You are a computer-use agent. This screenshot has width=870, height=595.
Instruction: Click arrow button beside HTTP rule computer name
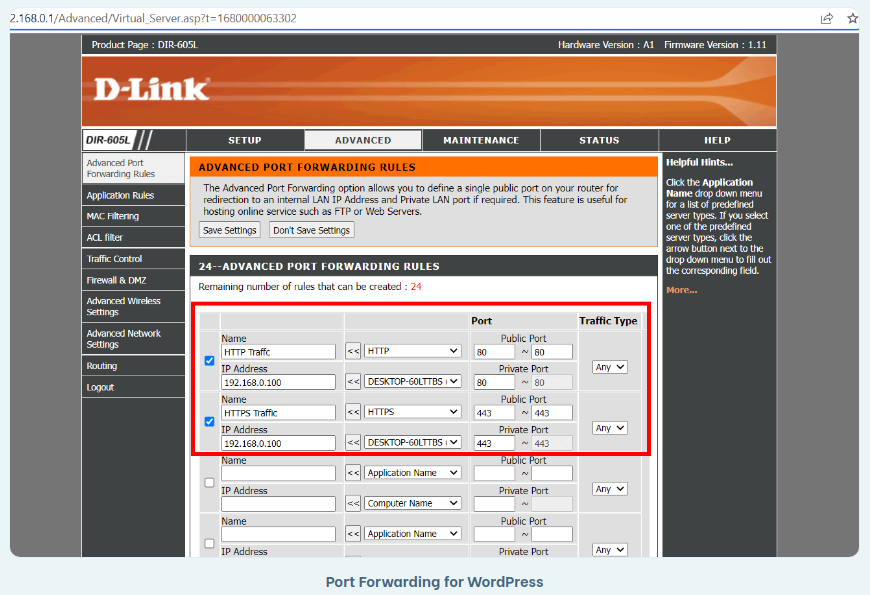click(x=353, y=382)
